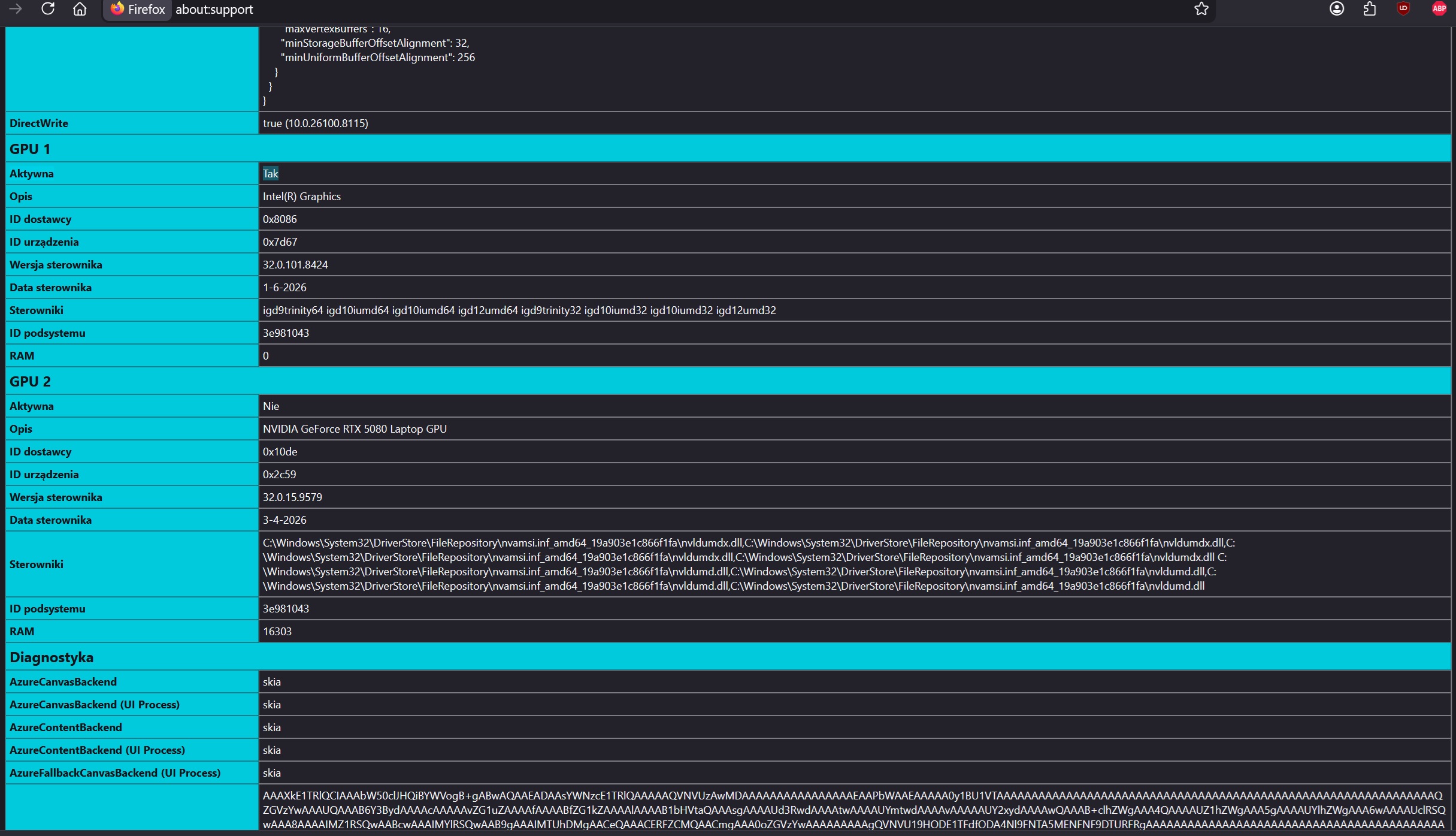Reload the about:support page
1456x836 pixels.
(x=48, y=9)
